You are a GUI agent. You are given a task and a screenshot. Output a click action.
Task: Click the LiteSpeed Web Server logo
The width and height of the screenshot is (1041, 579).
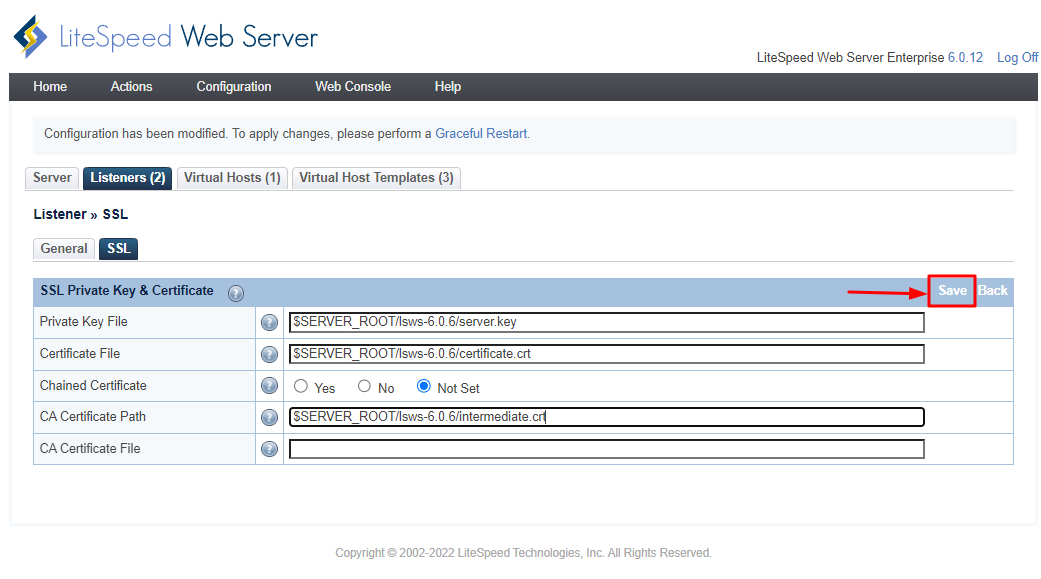(x=165, y=37)
